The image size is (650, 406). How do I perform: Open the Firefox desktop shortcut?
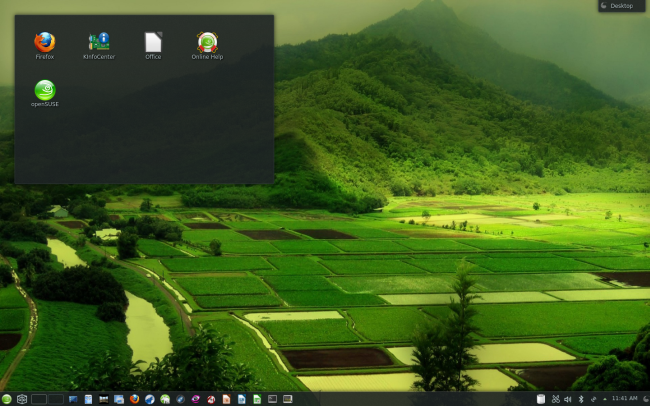(x=44, y=46)
